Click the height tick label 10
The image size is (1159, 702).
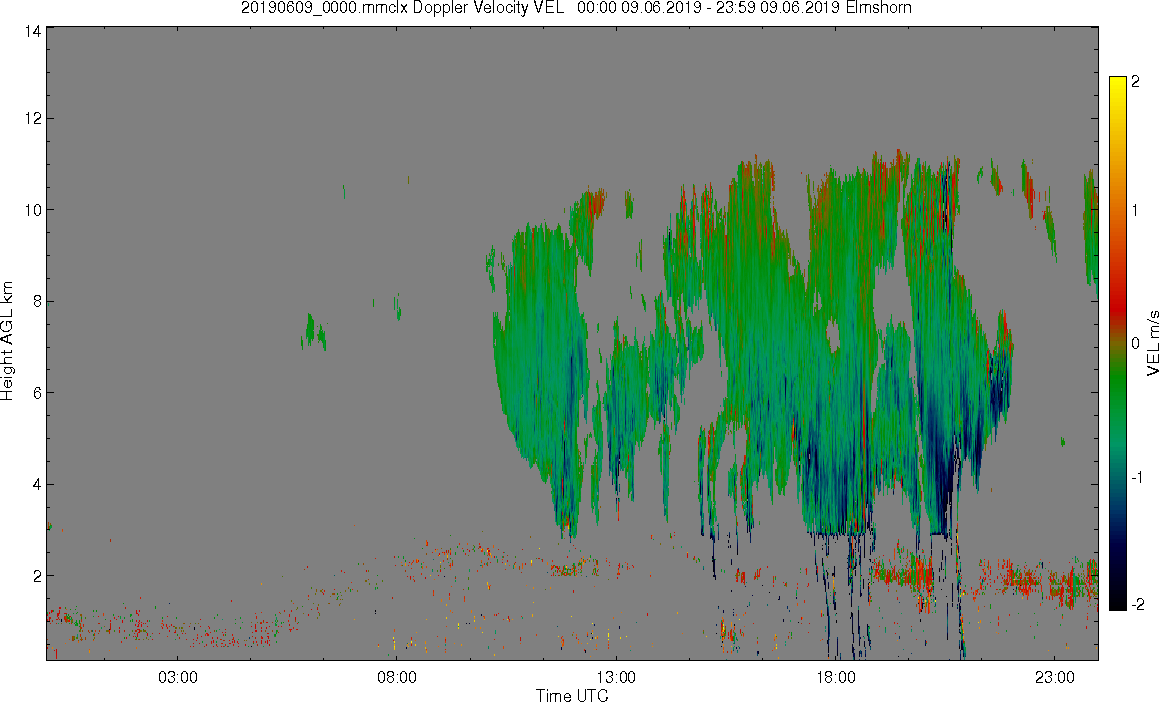(32, 210)
